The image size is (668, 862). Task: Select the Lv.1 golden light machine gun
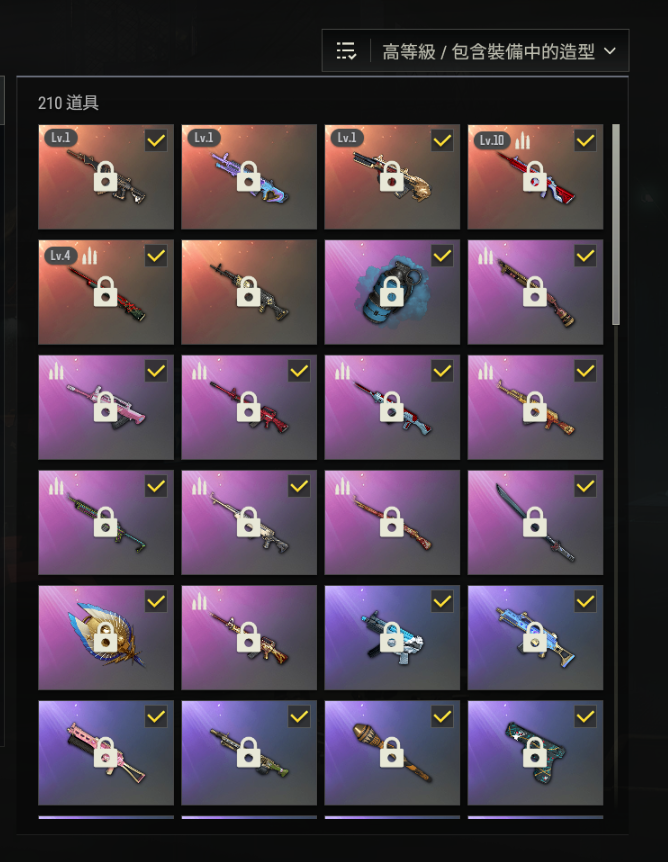392,176
